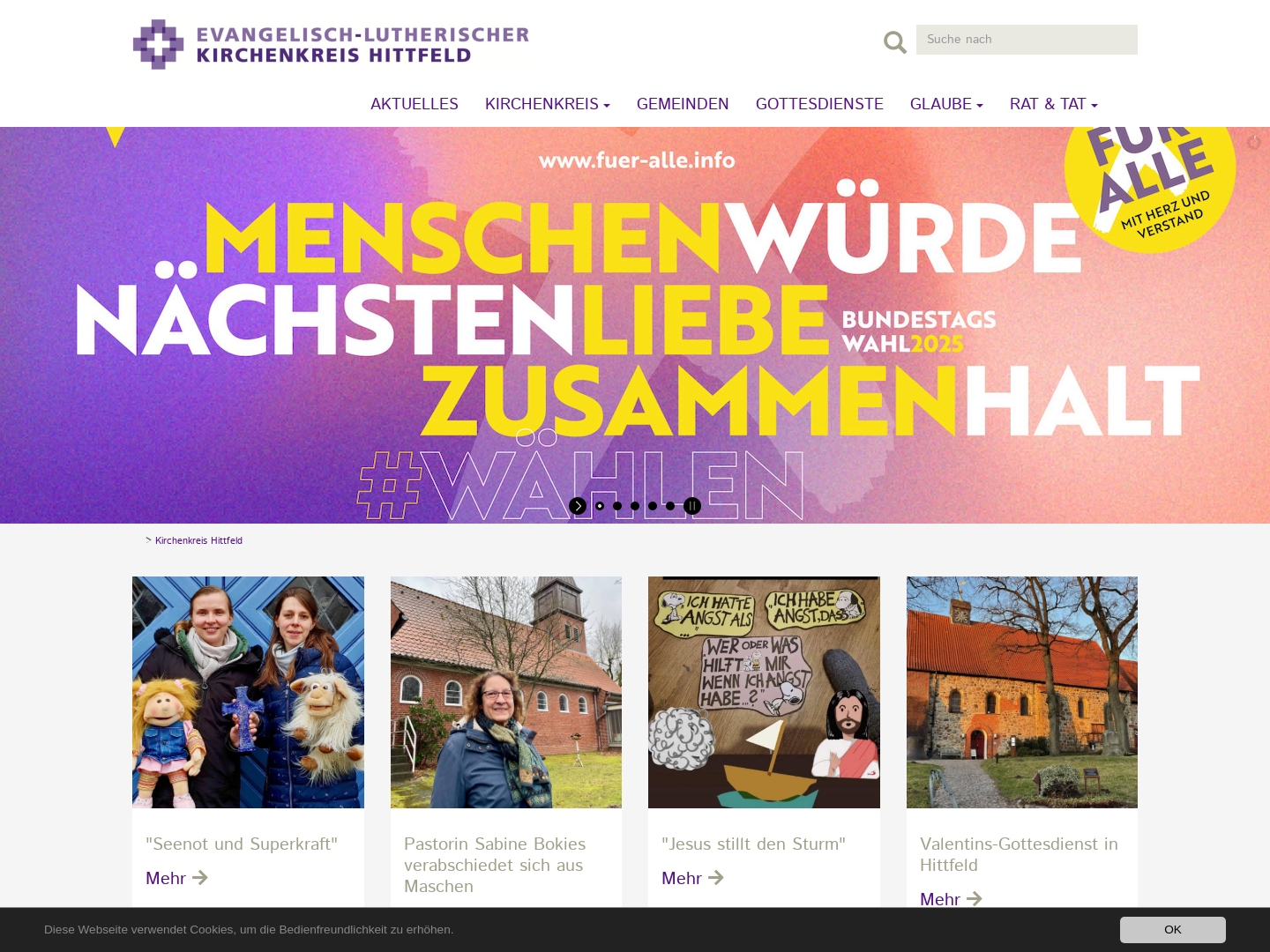Open the Jesus stillt den Sturm image
Image resolution: width=1270 pixels, height=952 pixels.
764,692
